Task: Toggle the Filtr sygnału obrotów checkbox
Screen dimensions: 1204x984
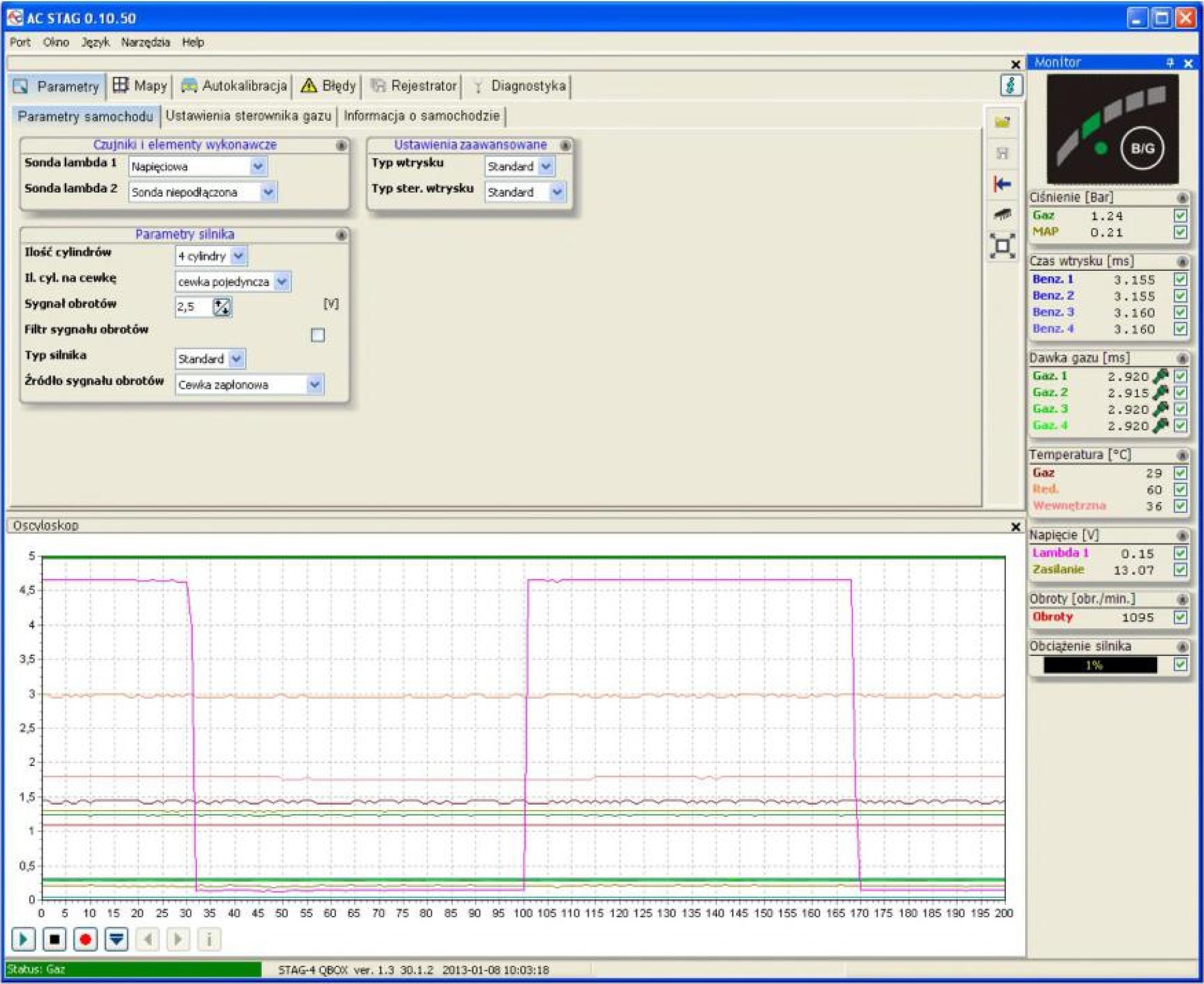Action: pyautogui.click(x=318, y=335)
